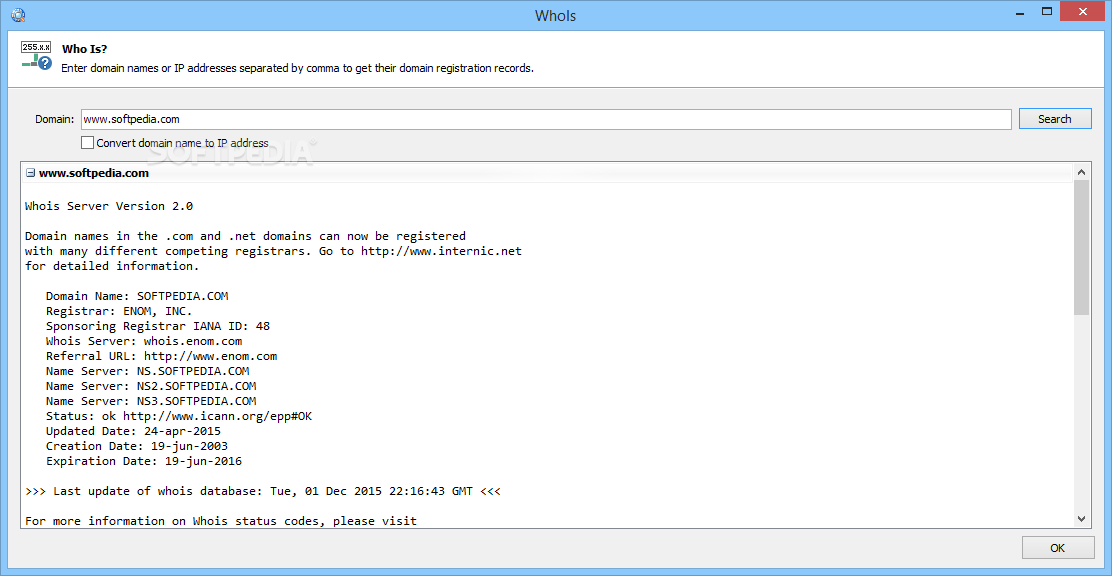Click 'Creation Date: 19-jun-2003' line
The height and width of the screenshot is (576, 1112).
pyautogui.click(x=137, y=446)
